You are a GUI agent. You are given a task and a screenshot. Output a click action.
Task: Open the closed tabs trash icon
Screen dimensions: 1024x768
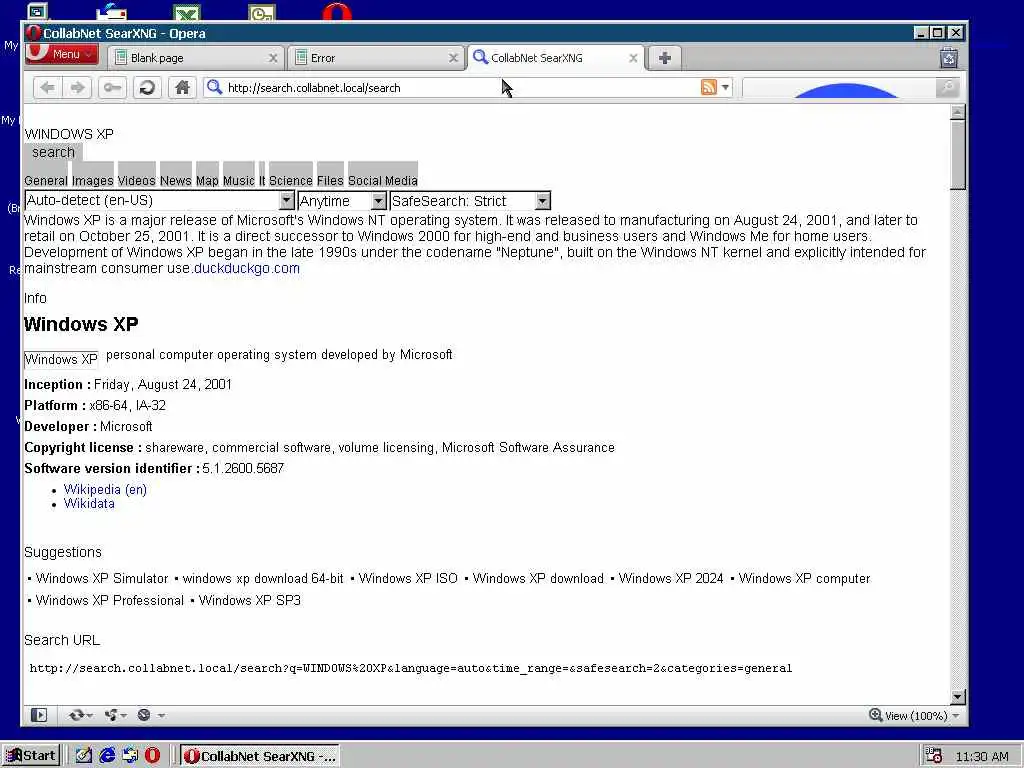pos(949,57)
